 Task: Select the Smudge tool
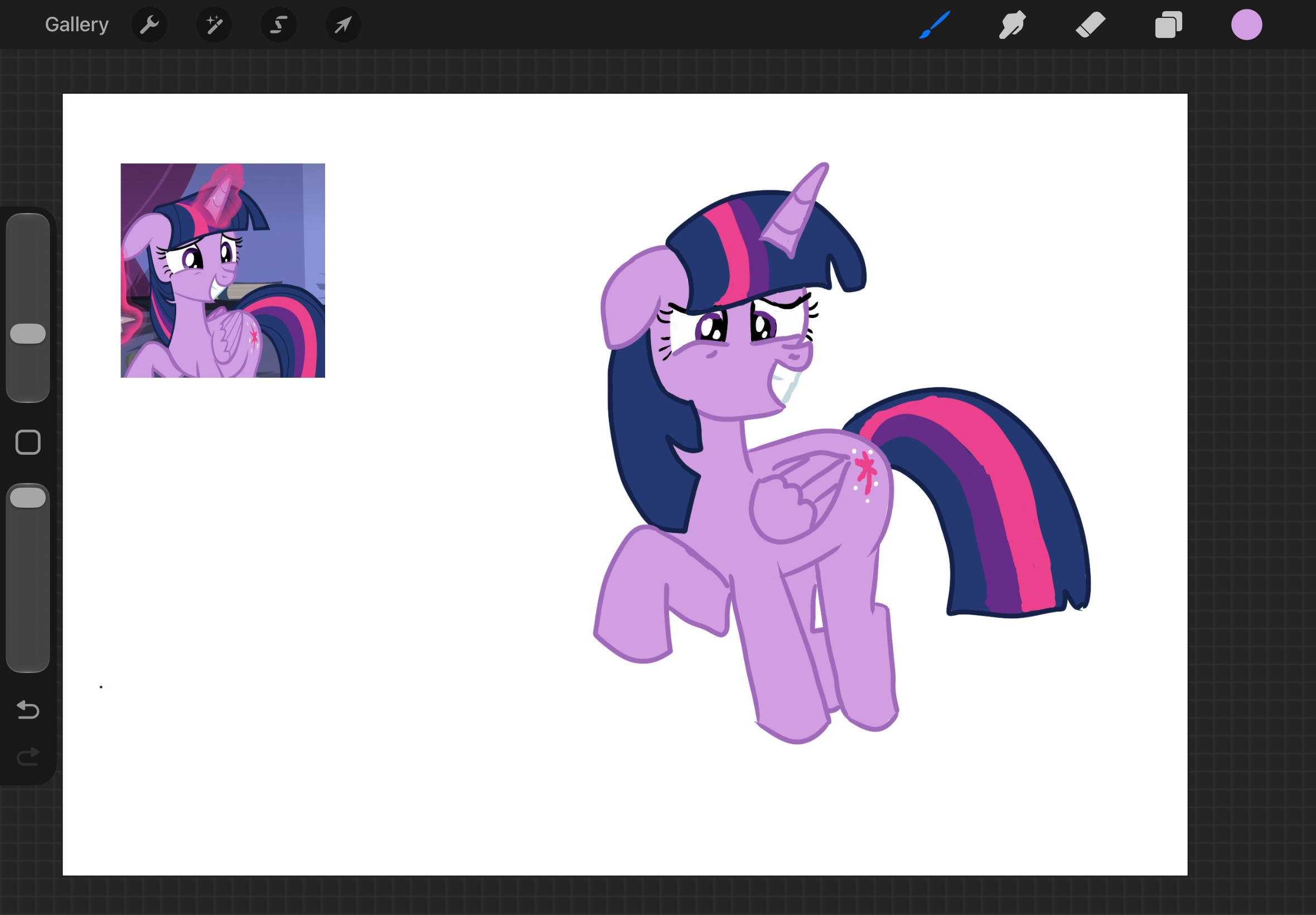click(1012, 25)
